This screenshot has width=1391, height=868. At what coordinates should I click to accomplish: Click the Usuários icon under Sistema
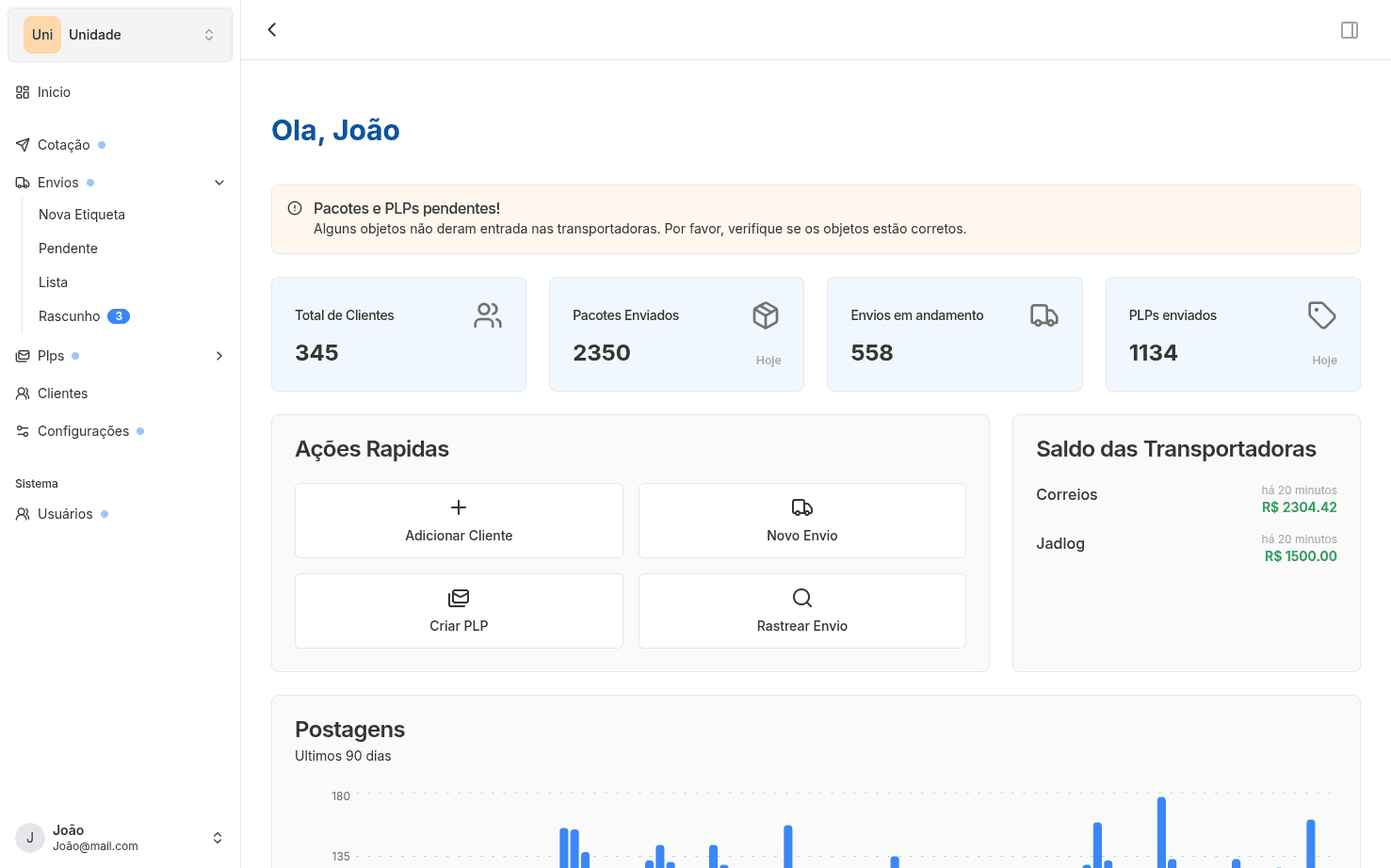click(22, 513)
